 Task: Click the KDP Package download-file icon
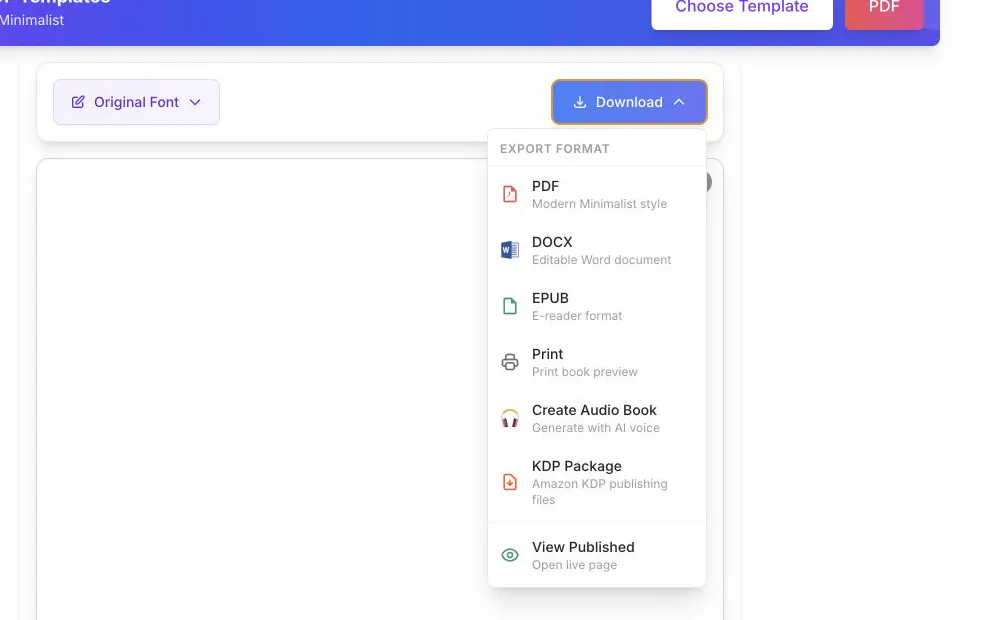[x=510, y=482]
